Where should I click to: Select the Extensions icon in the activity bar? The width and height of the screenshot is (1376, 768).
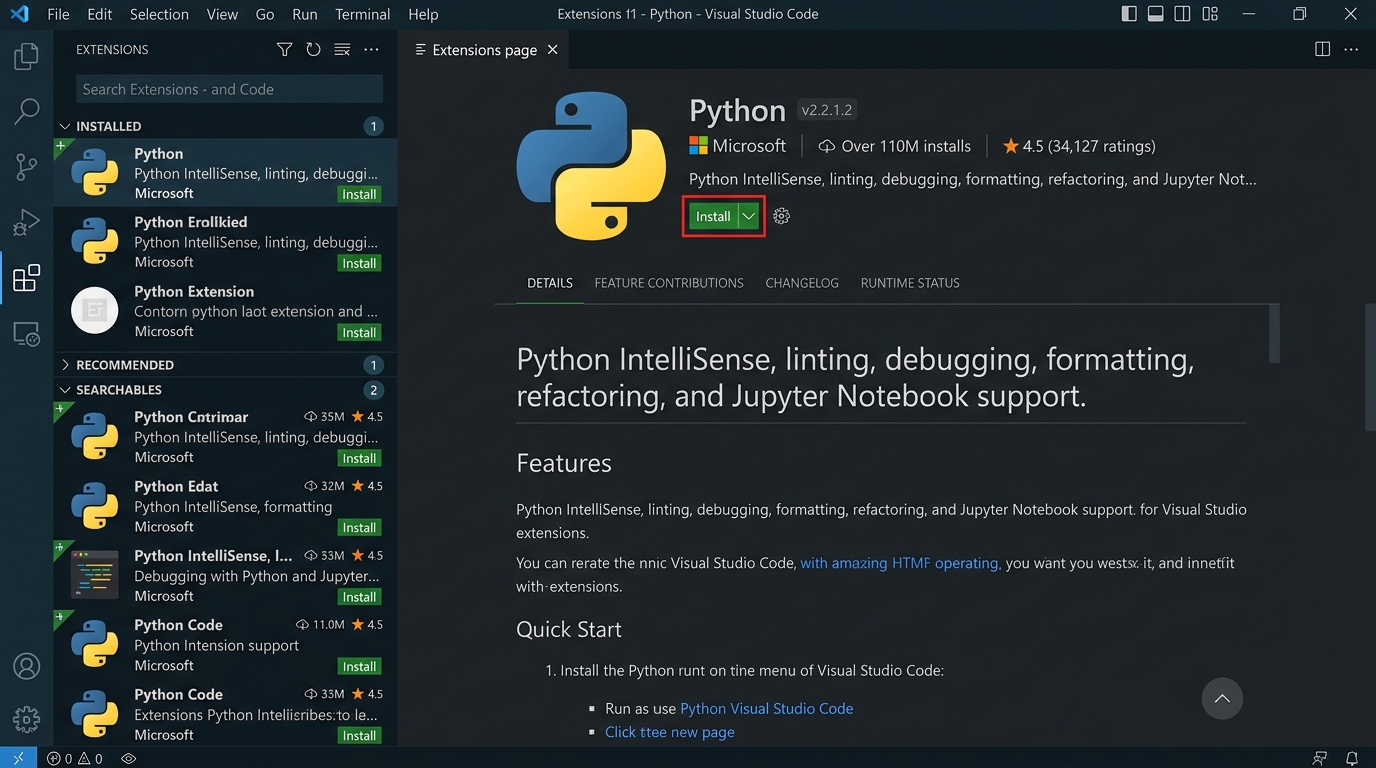coord(27,277)
